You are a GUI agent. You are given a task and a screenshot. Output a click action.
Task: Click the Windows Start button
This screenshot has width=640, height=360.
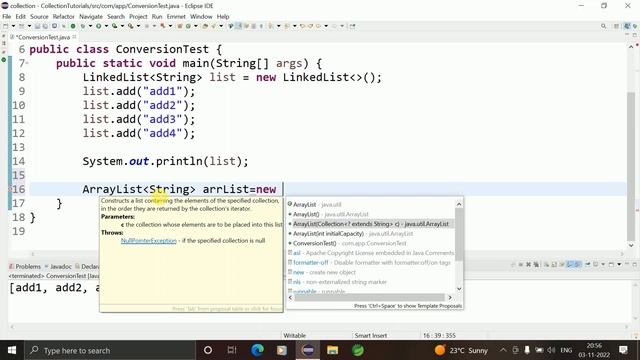pyautogui.click(x=12, y=350)
